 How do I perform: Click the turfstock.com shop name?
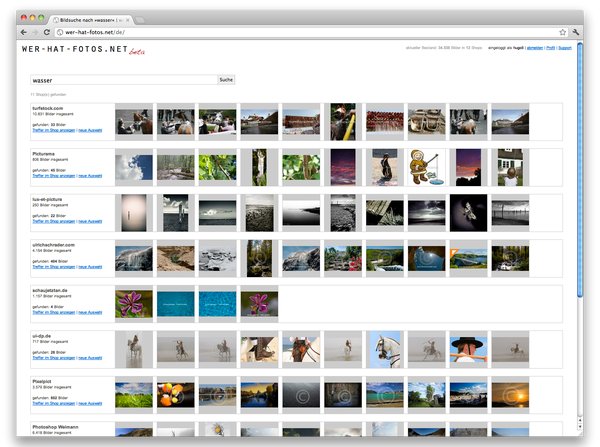pos(47,108)
